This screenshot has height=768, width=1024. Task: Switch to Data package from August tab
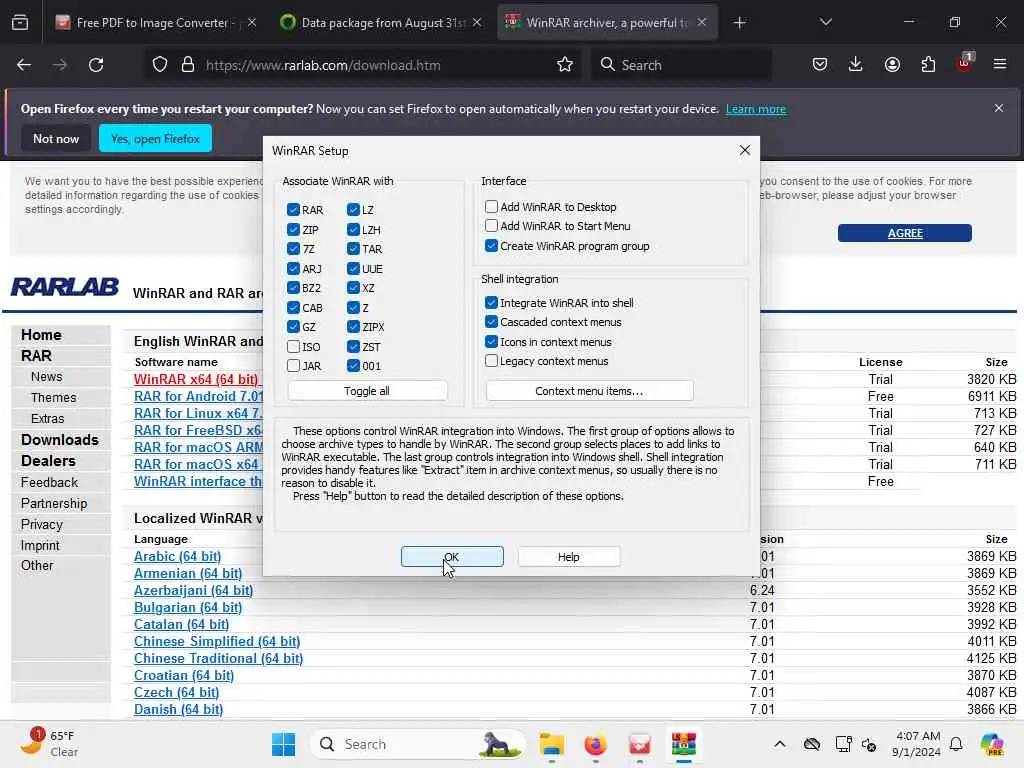(x=382, y=23)
